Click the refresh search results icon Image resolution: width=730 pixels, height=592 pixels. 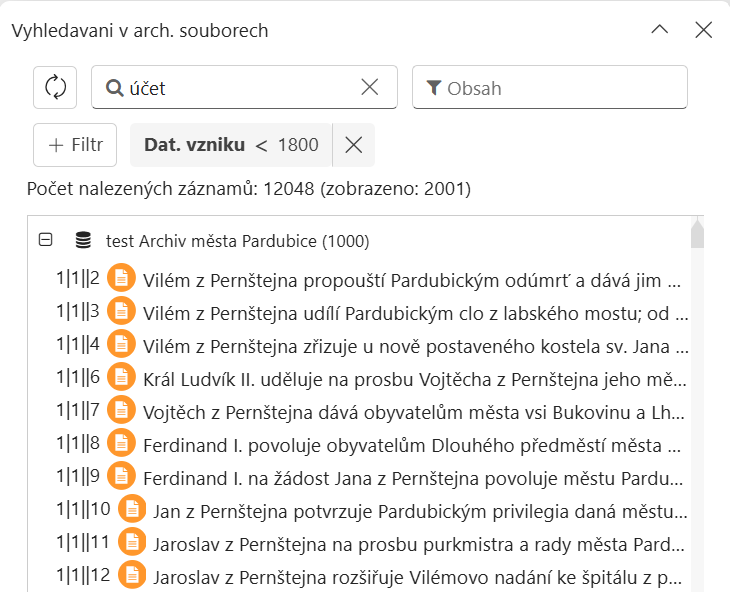click(55, 87)
